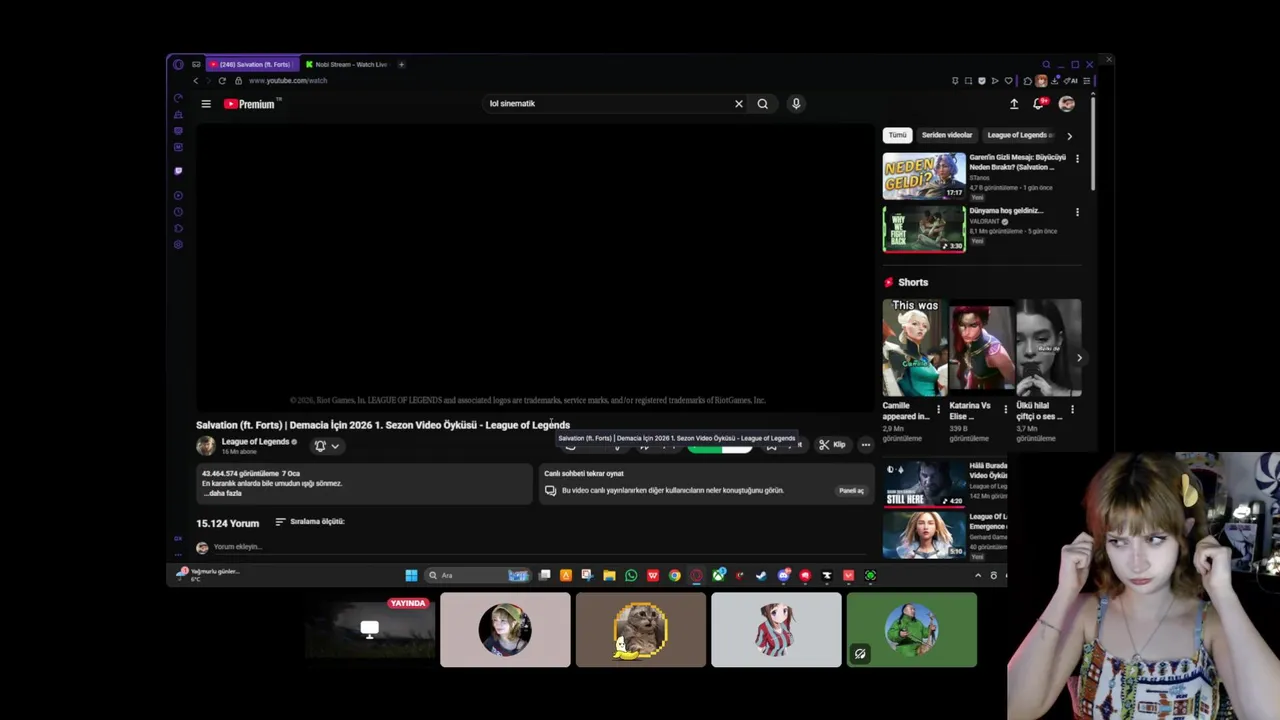This screenshot has width=1280, height=720.
Task: Open the Windows Start button
Action: pos(411,575)
